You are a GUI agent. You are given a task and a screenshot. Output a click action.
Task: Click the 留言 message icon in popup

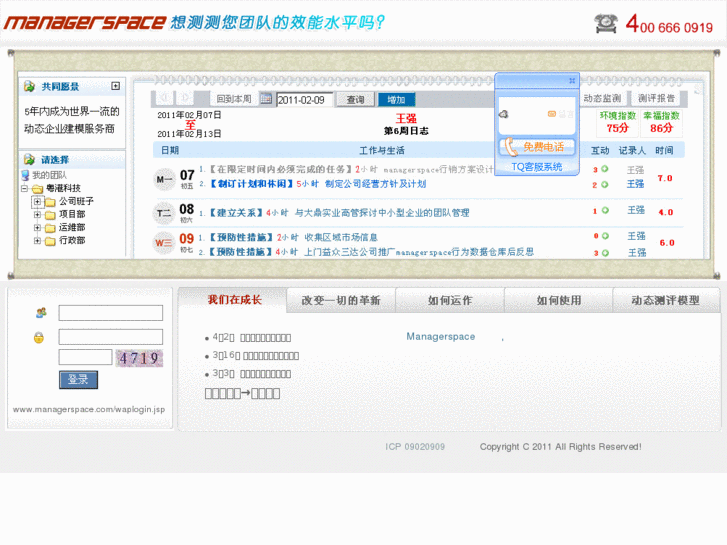click(560, 114)
